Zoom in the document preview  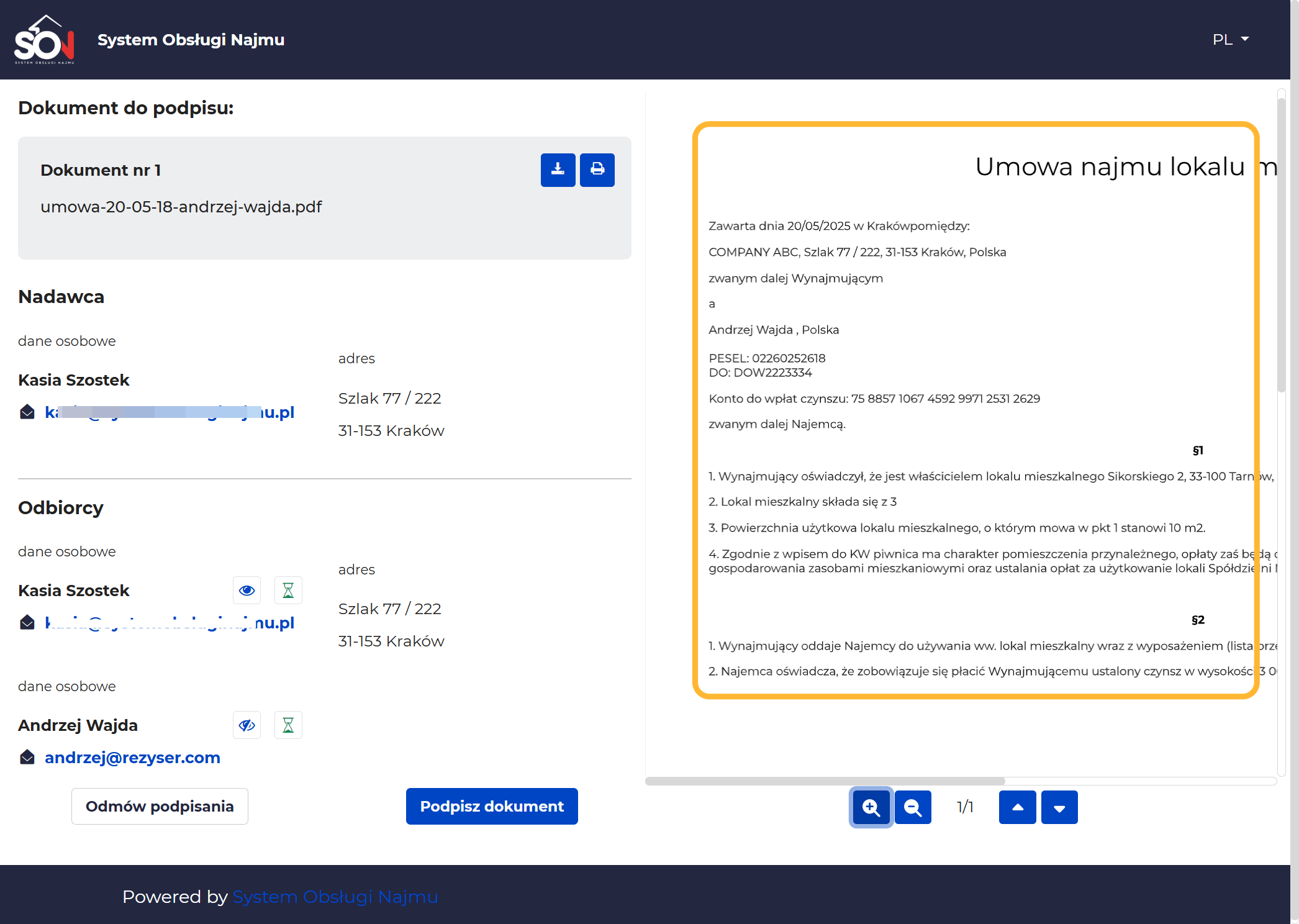pyautogui.click(x=871, y=807)
